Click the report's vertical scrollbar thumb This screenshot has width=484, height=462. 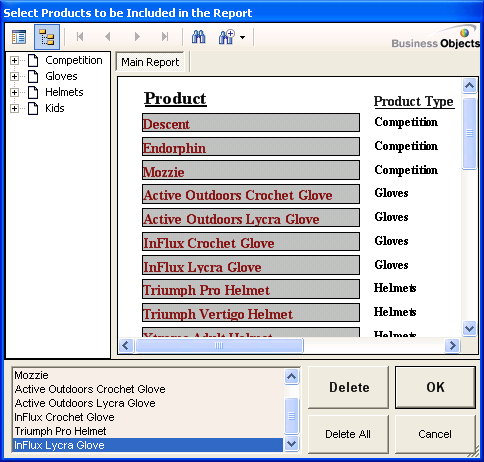click(x=469, y=133)
